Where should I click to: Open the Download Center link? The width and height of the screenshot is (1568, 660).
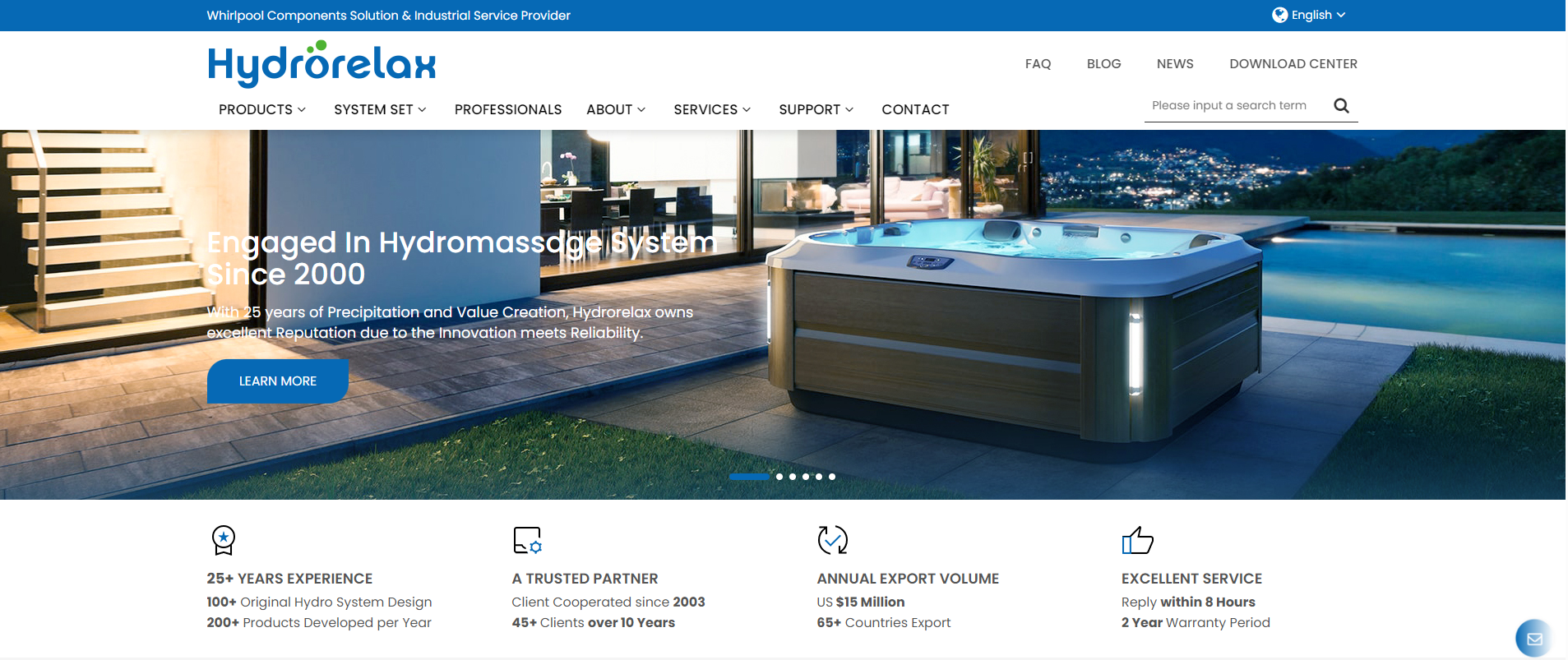1293,64
